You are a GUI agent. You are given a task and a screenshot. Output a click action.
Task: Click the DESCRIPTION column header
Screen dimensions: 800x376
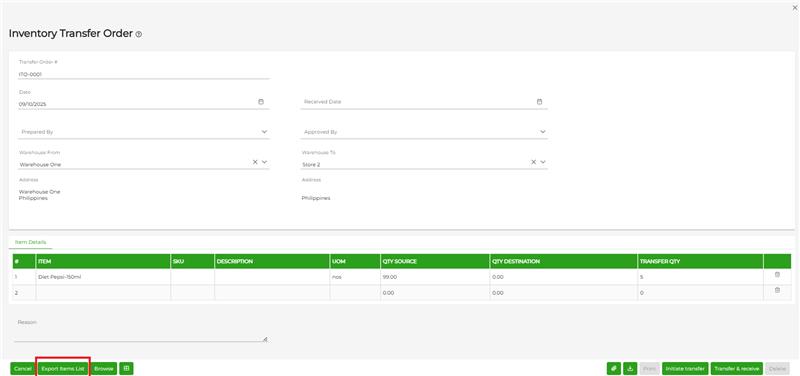[x=272, y=261]
